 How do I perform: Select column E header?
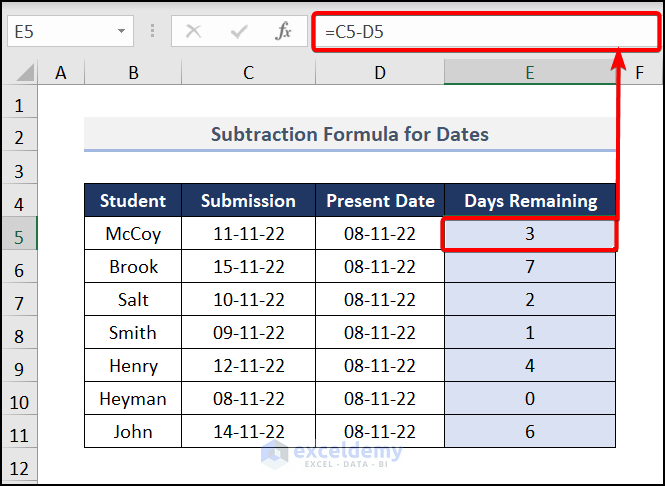point(529,72)
